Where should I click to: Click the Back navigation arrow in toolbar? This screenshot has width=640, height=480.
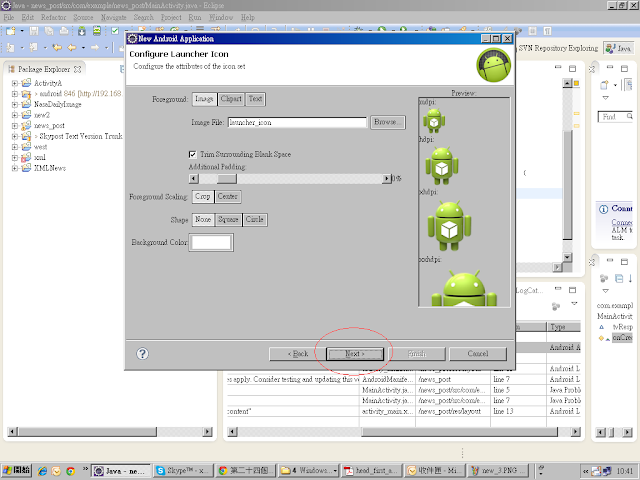[x=72, y=48]
